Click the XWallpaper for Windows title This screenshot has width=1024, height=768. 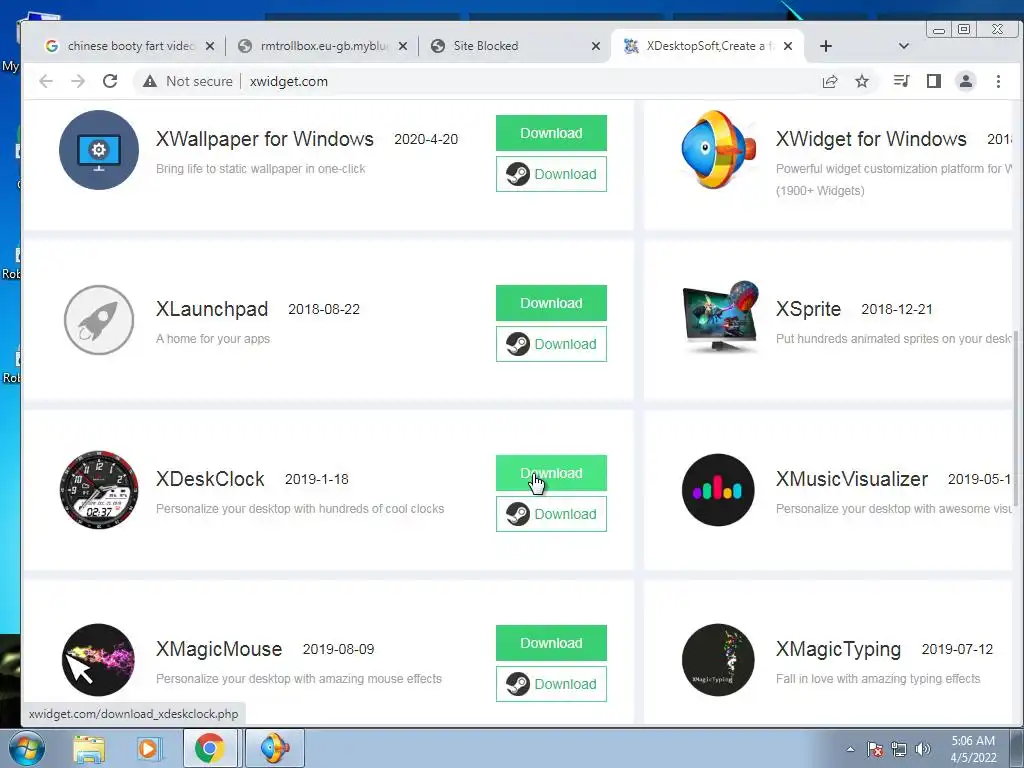[x=264, y=139]
